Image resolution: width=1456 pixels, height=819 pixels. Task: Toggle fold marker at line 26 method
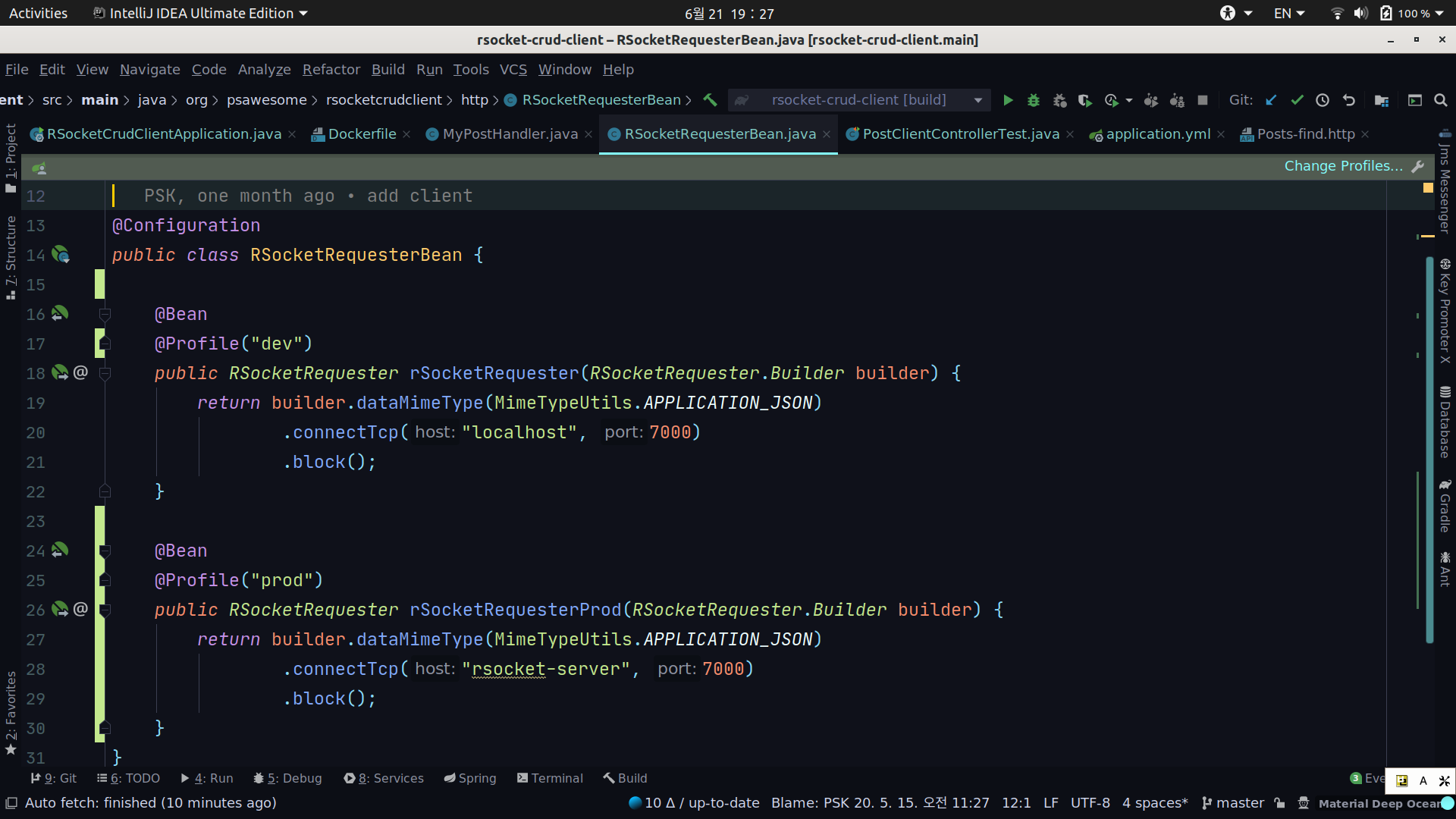pyautogui.click(x=105, y=610)
